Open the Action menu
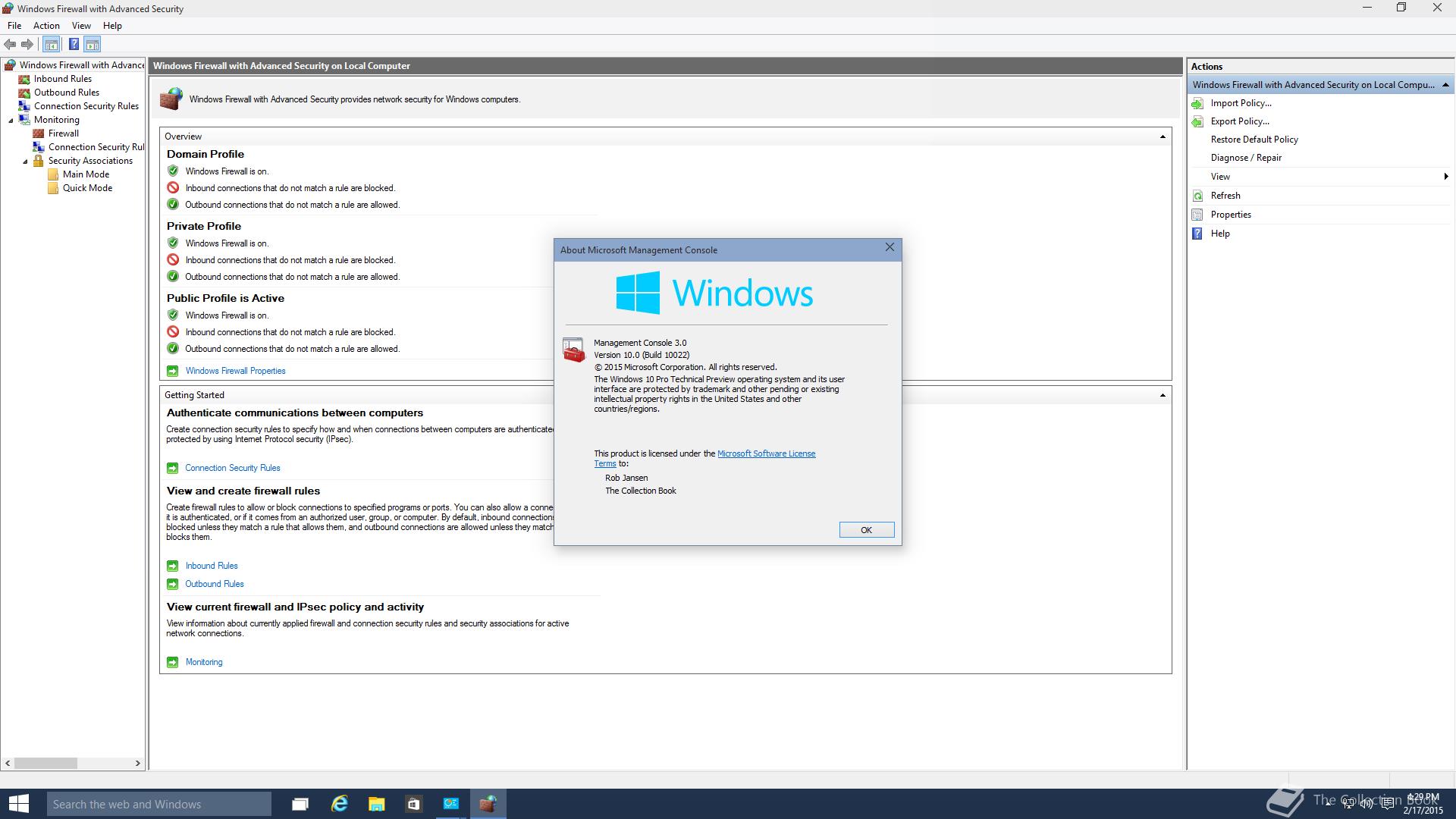 pos(46,26)
